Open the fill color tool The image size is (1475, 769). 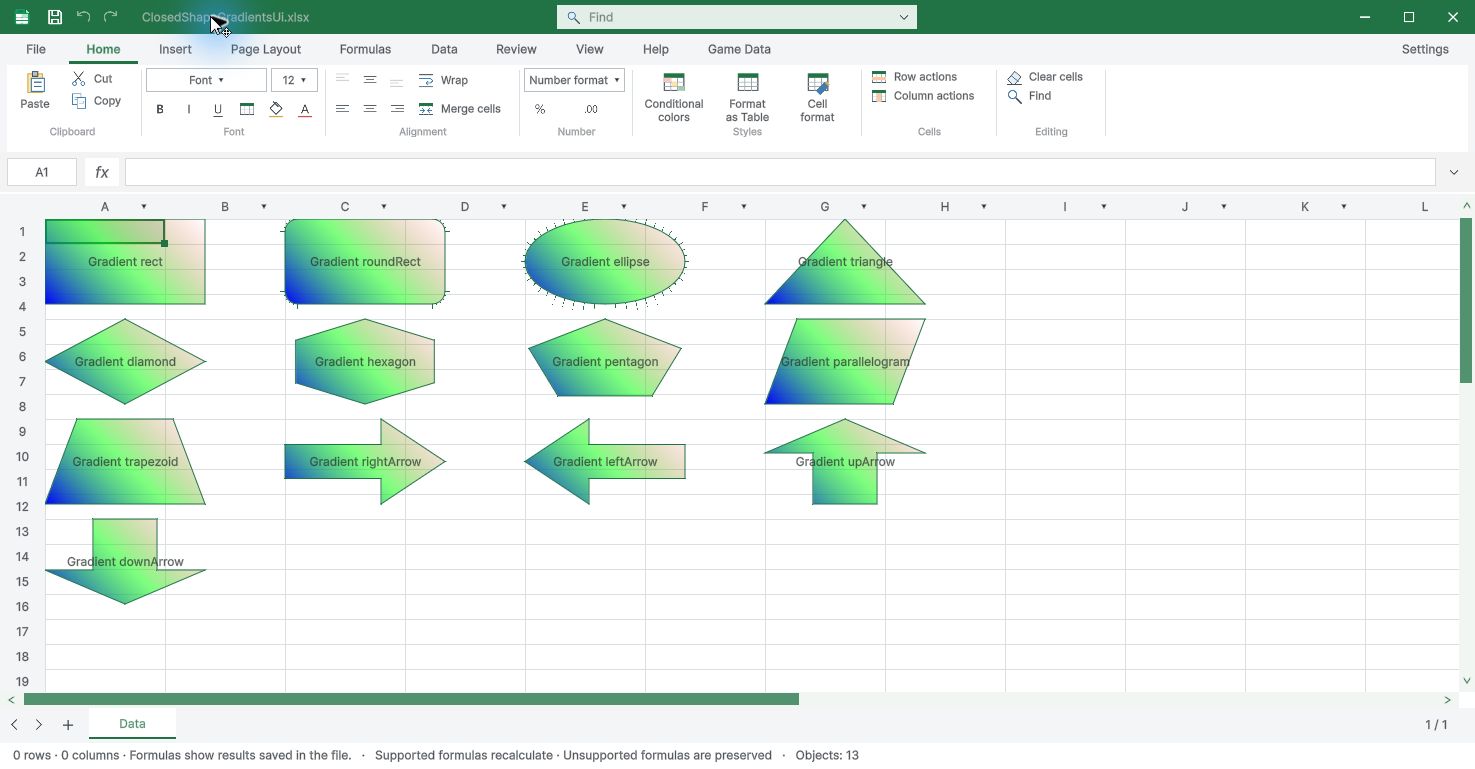coord(276,109)
